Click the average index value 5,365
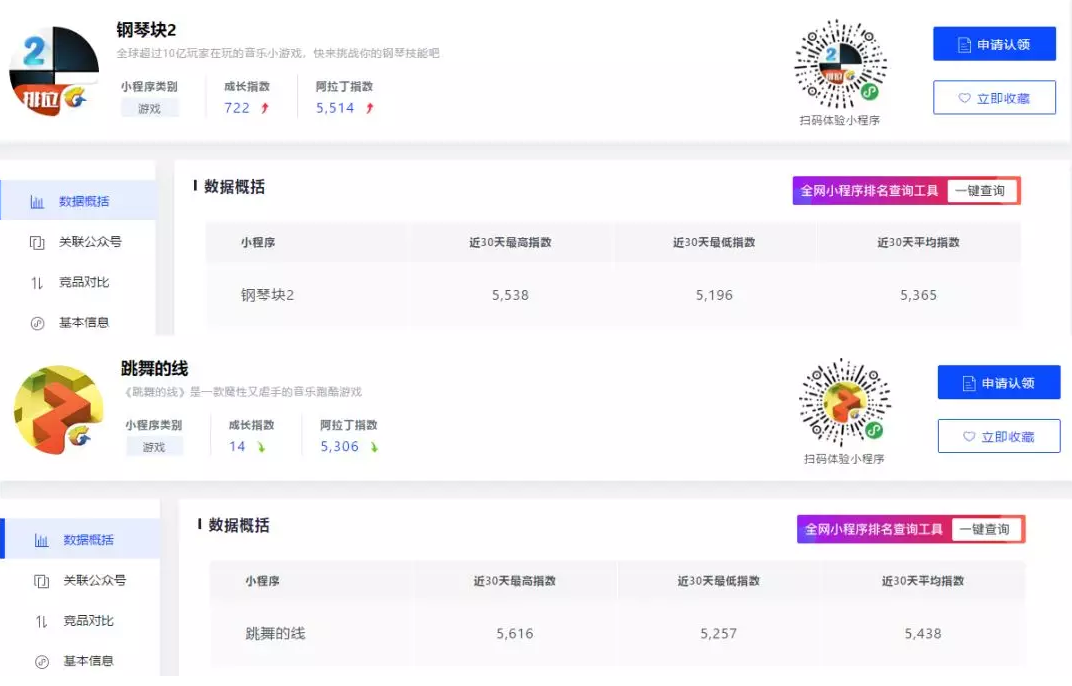Image resolution: width=1072 pixels, height=686 pixels. 919,295
